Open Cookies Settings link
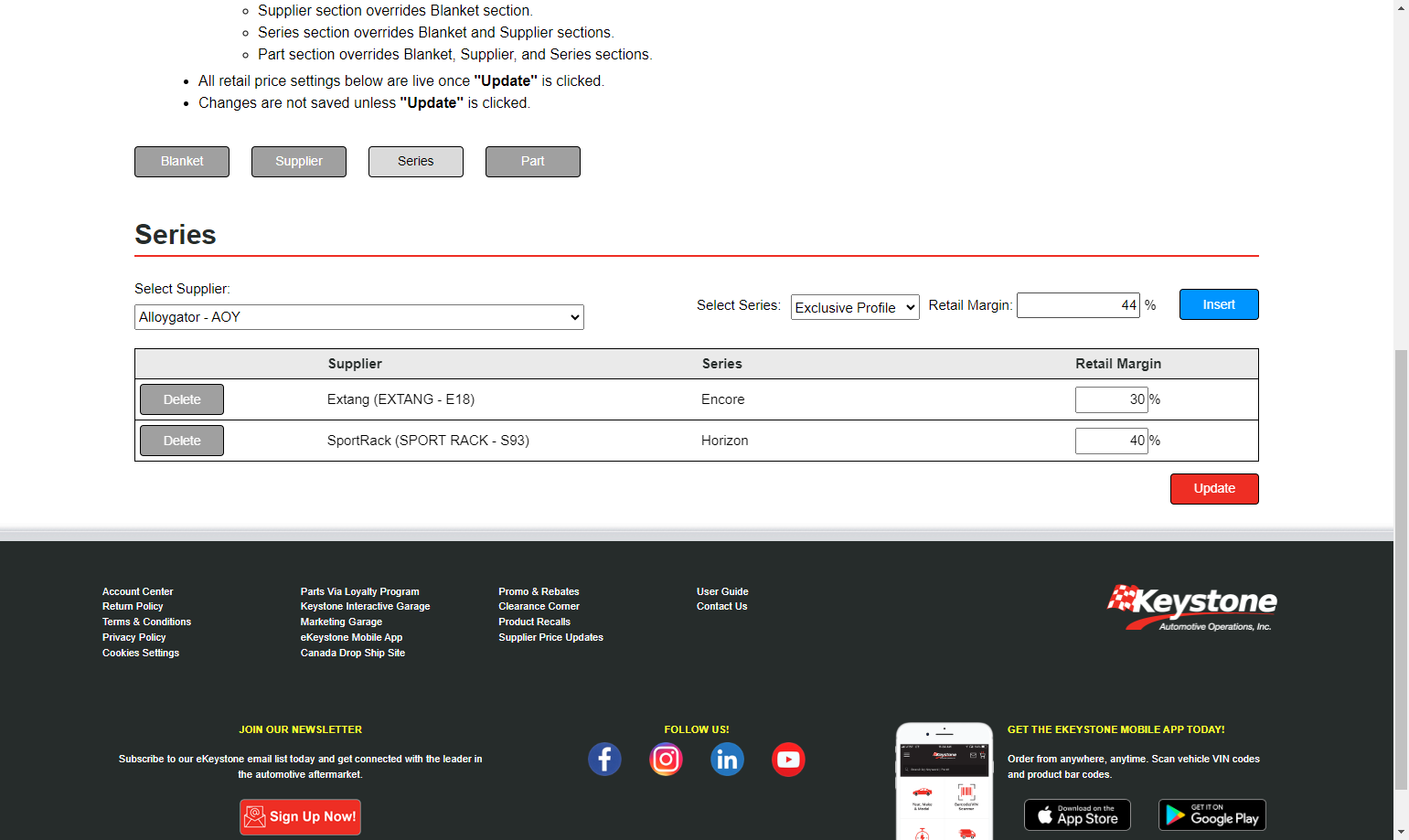Viewport: 1409px width, 840px height. pyautogui.click(x=141, y=653)
